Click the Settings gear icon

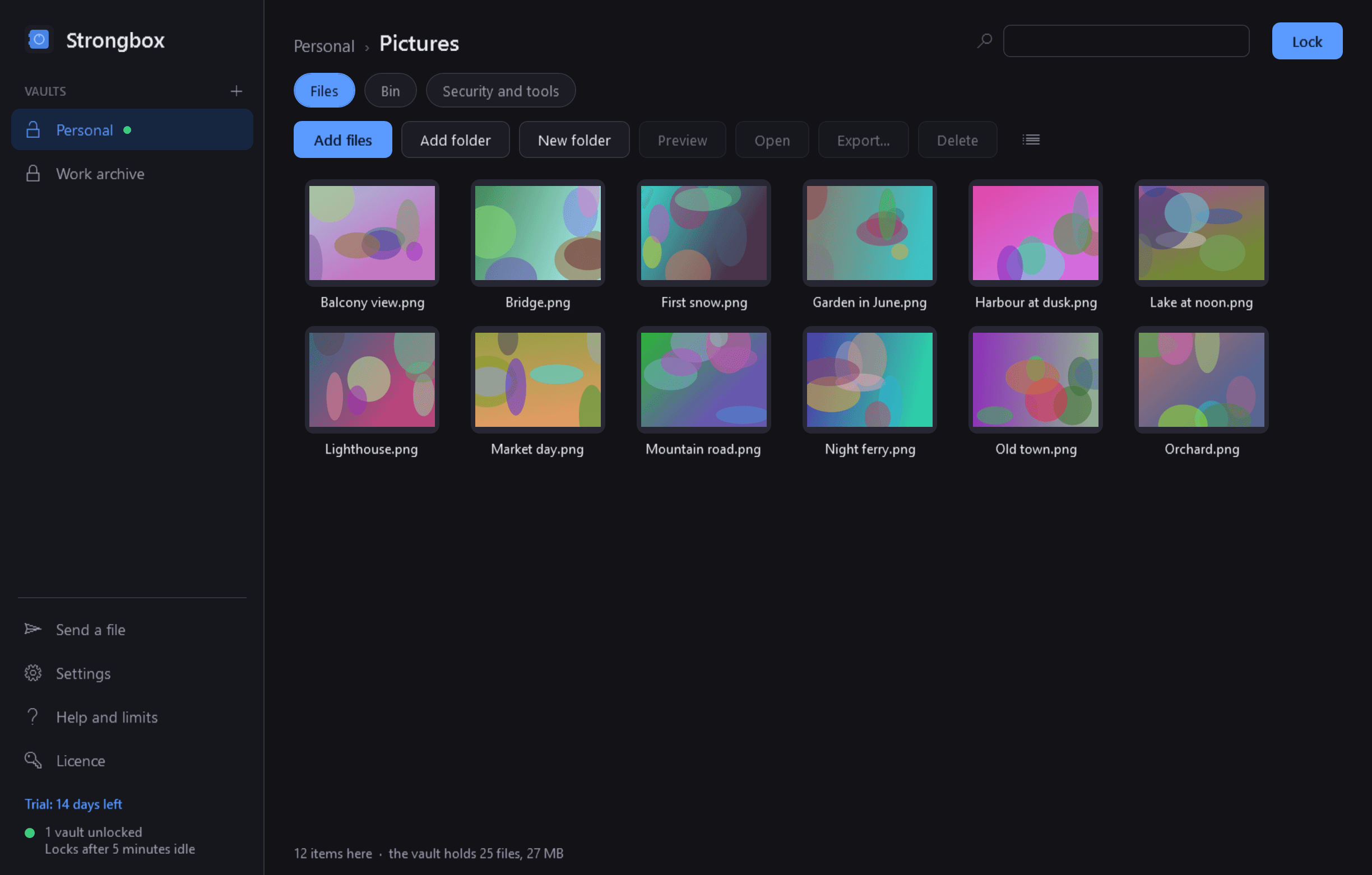[x=33, y=673]
